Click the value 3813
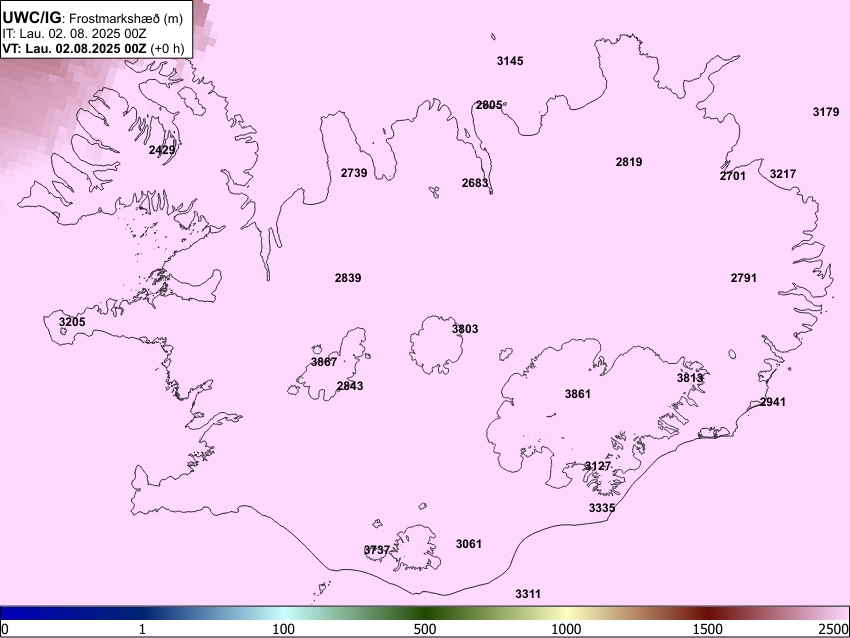 click(x=690, y=377)
